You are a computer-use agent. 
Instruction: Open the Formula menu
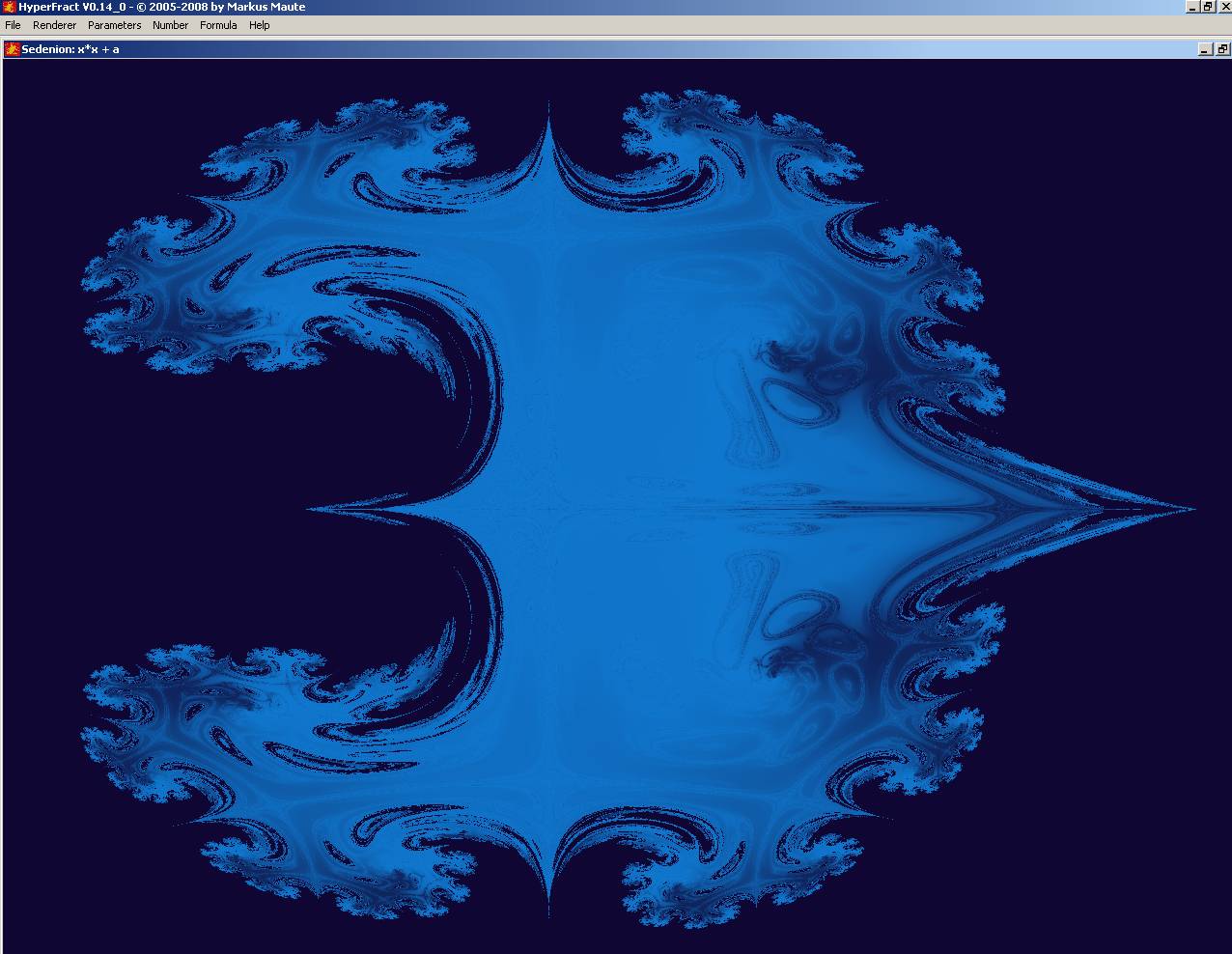pos(218,25)
